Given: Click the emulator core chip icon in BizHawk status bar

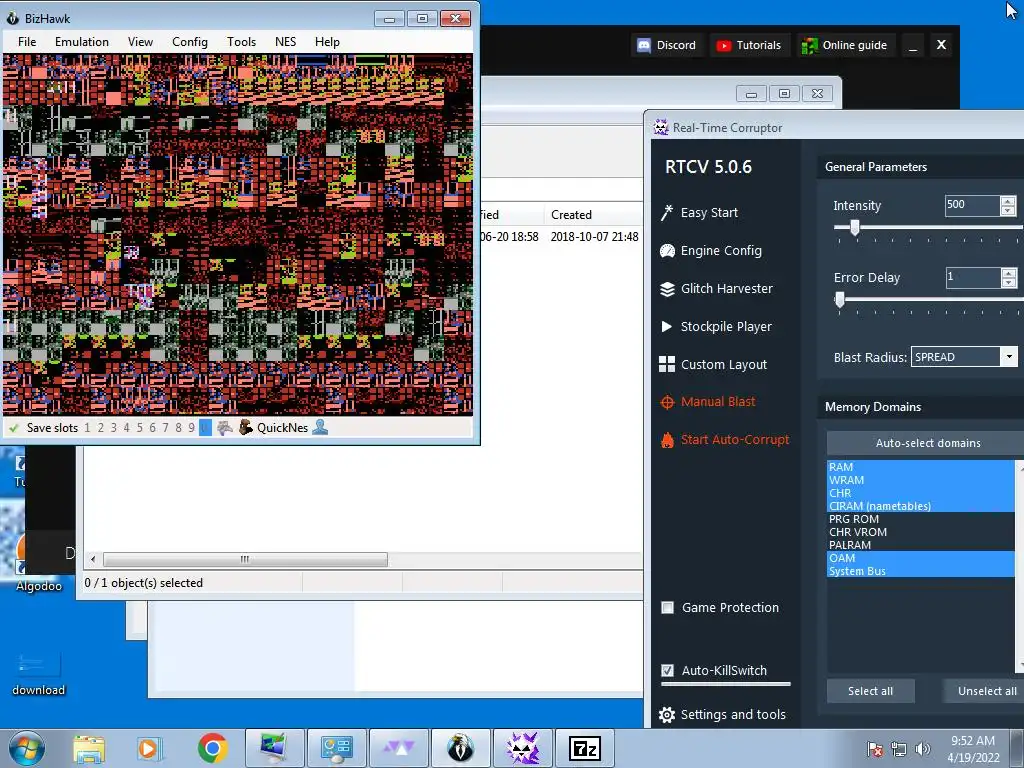Looking at the screenshot, I should [225, 428].
